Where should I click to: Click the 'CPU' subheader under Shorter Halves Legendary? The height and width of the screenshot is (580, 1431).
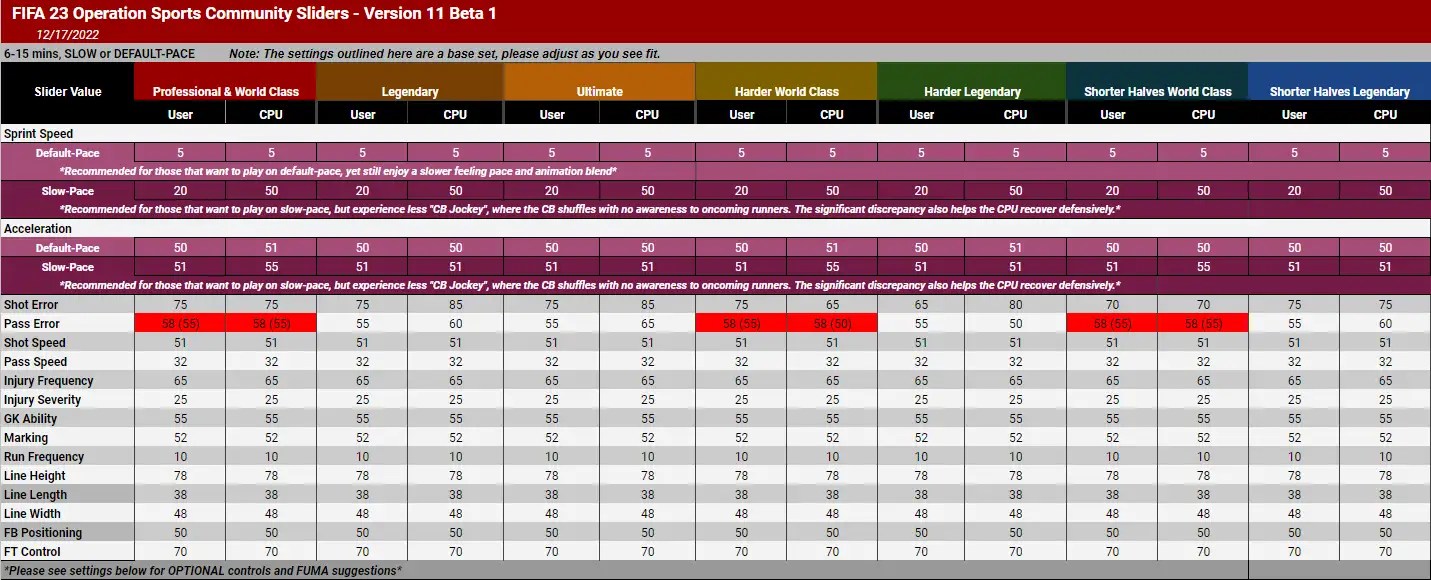[x=1386, y=114]
